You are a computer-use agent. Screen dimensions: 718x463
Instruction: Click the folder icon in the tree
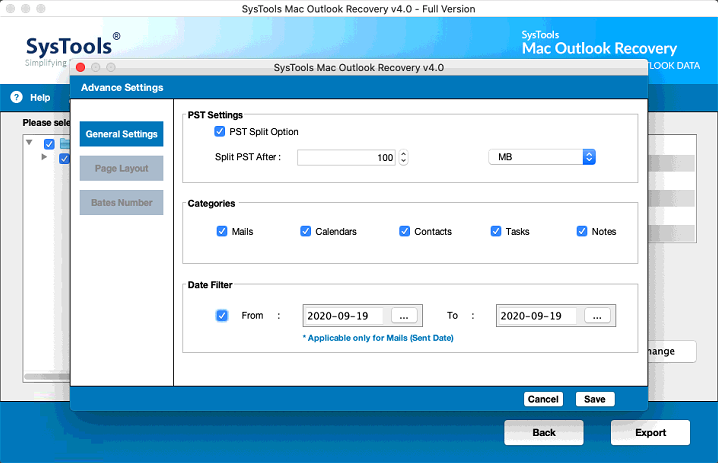(65, 143)
